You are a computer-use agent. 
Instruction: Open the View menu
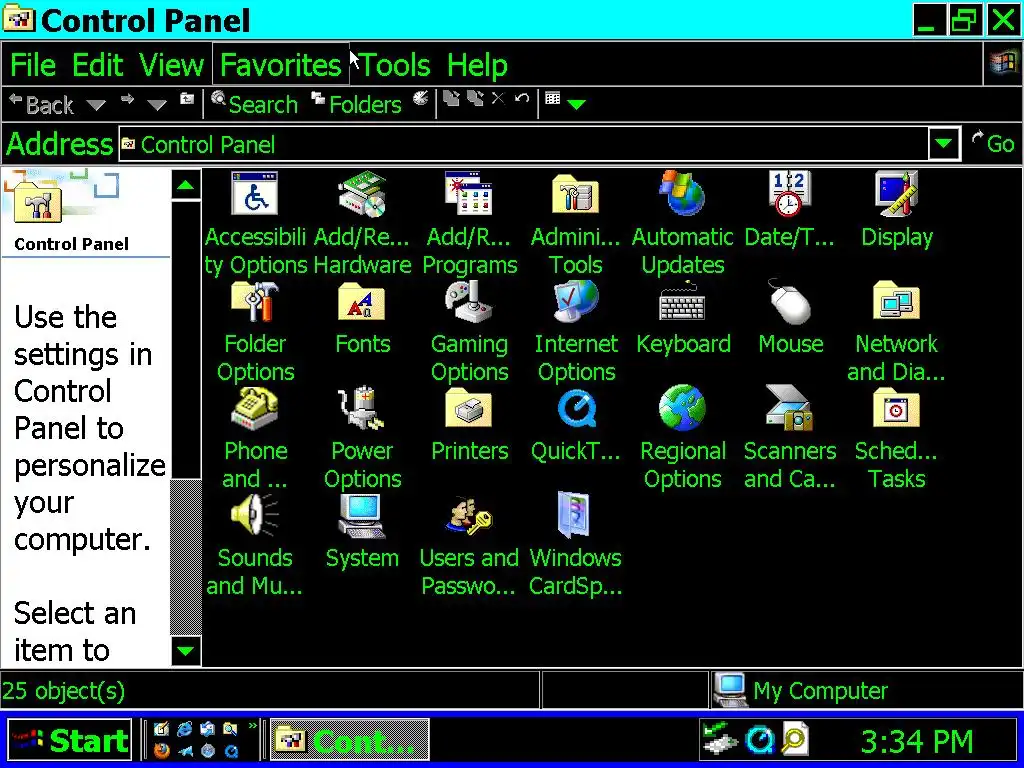pyautogui.click(x=172, y=65)
